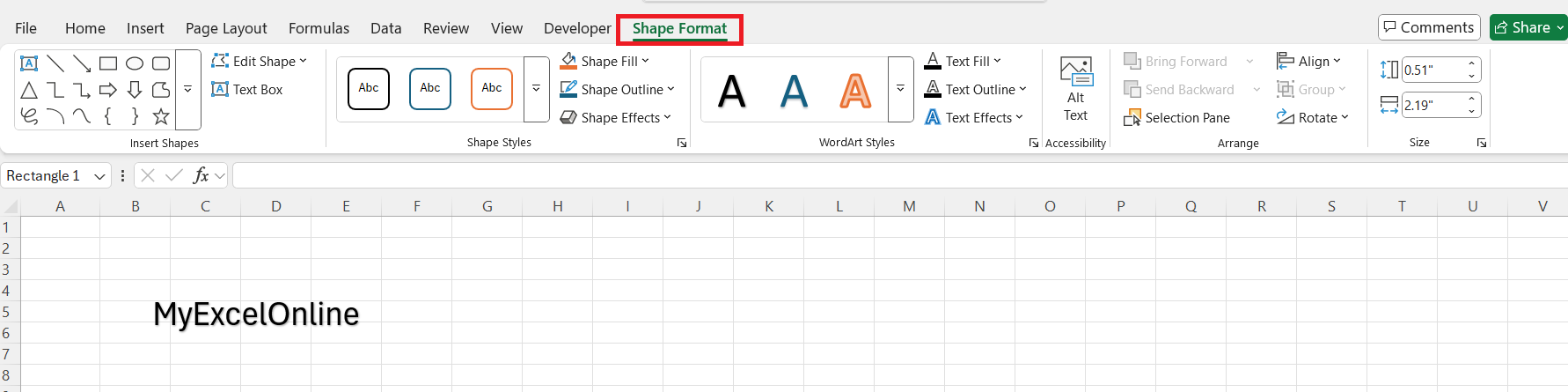
Task: Select the scribble freeform shape
Action: (x=29, y=116)
